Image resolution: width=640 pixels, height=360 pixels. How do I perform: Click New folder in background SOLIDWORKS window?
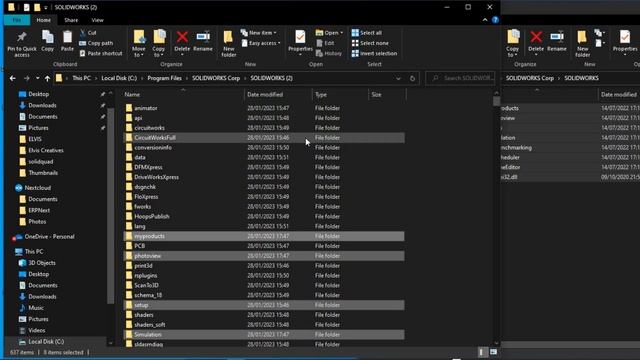[582, 43]
